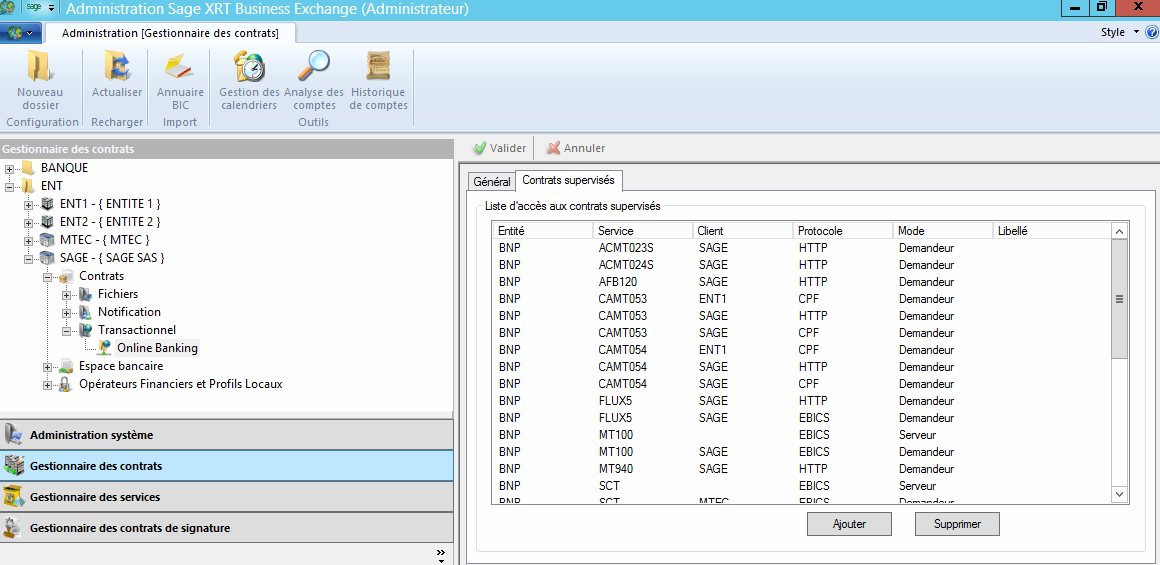Switch to the Général tab

(491, 181)
